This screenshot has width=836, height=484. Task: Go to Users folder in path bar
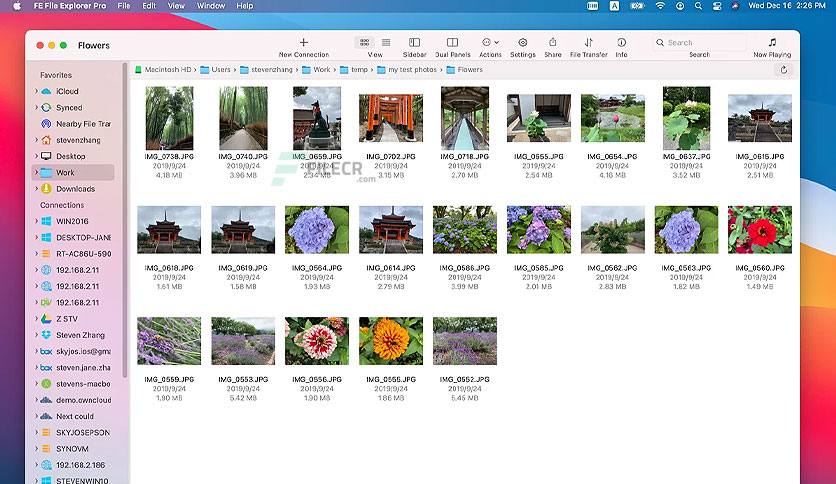[x=215, y=70]
